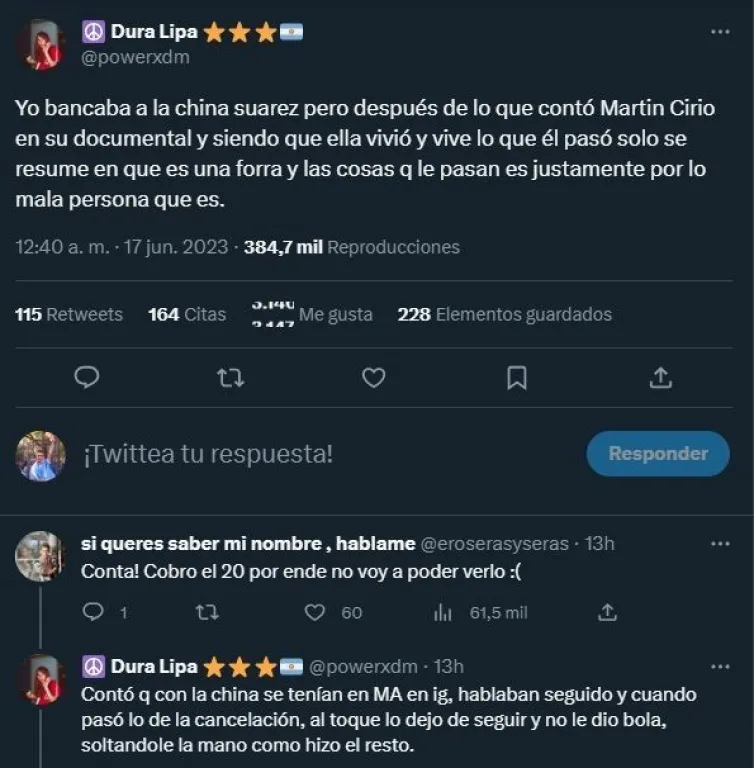The height and width of the screenshot is (768, 754).
Task: Share the main tweet
Action: (x=660, y=377)
